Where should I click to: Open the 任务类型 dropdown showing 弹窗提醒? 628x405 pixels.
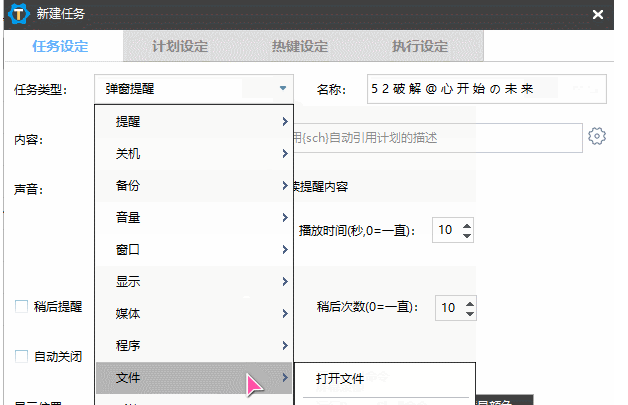coord(195,89)
